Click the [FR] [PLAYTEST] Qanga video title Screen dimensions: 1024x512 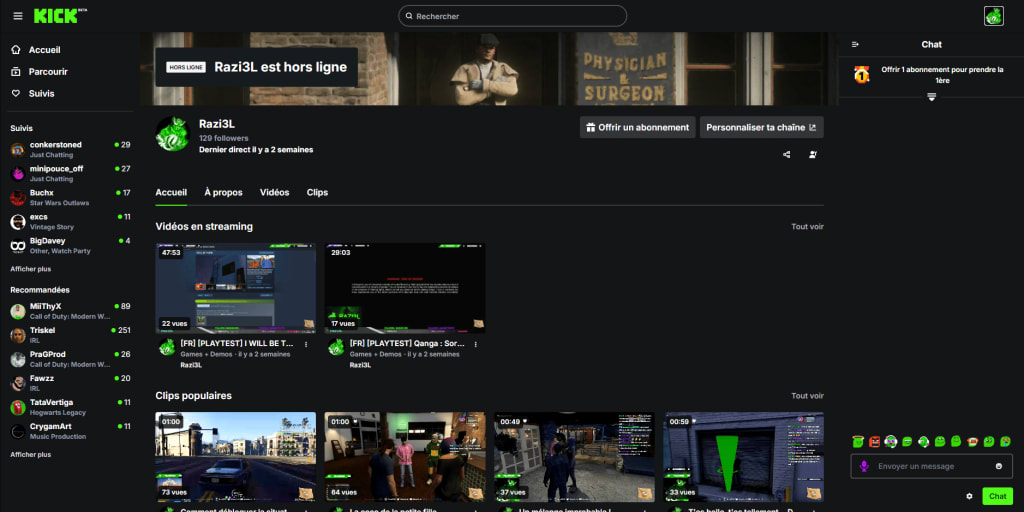click(x=407, y=343)
